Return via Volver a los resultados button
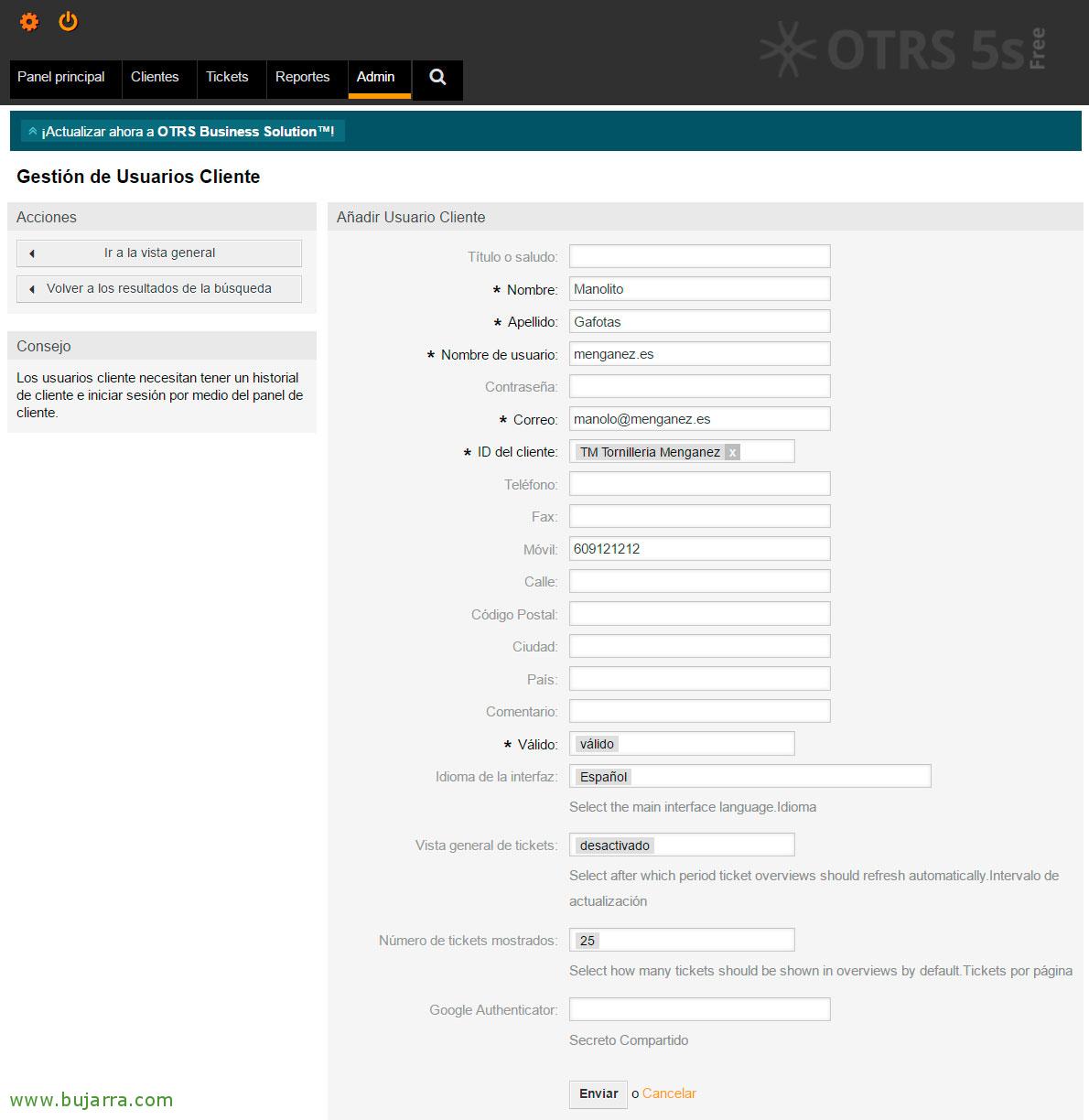The width and height of the screenshot is (1089, 1120). [159, 289]
